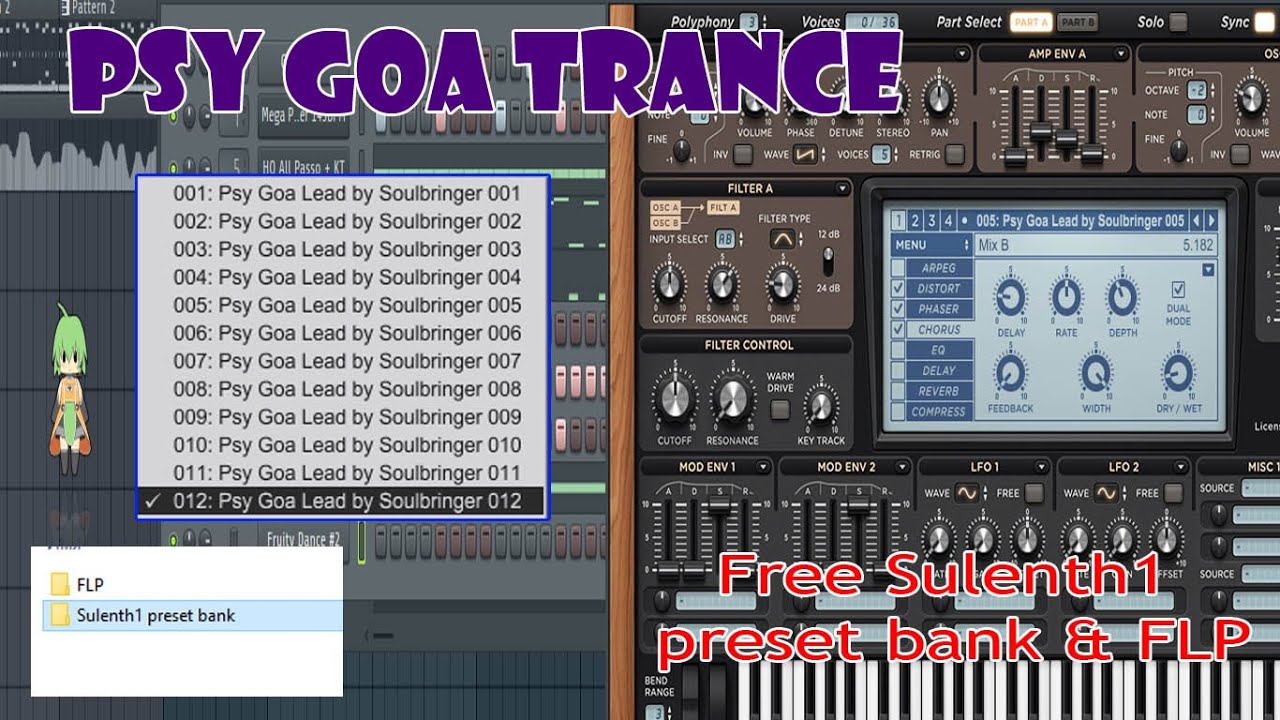Click the oscillator A sawtooth WAVE selector
The width and height of the screenshot is (1280, 720).
pyautogui.click(x=804, y=154)
